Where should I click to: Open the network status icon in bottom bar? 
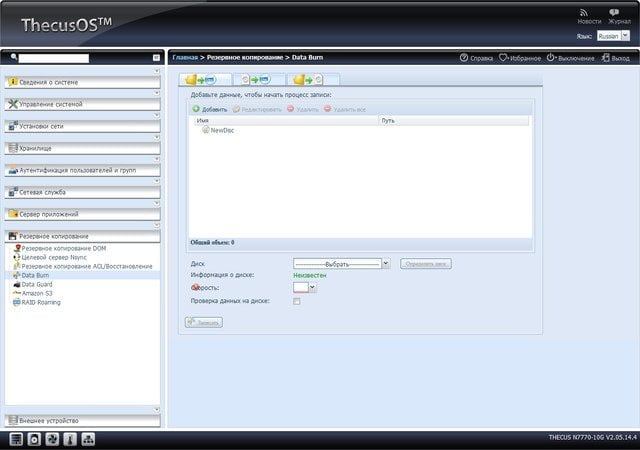pyautogui.click(x=88, y=439)
